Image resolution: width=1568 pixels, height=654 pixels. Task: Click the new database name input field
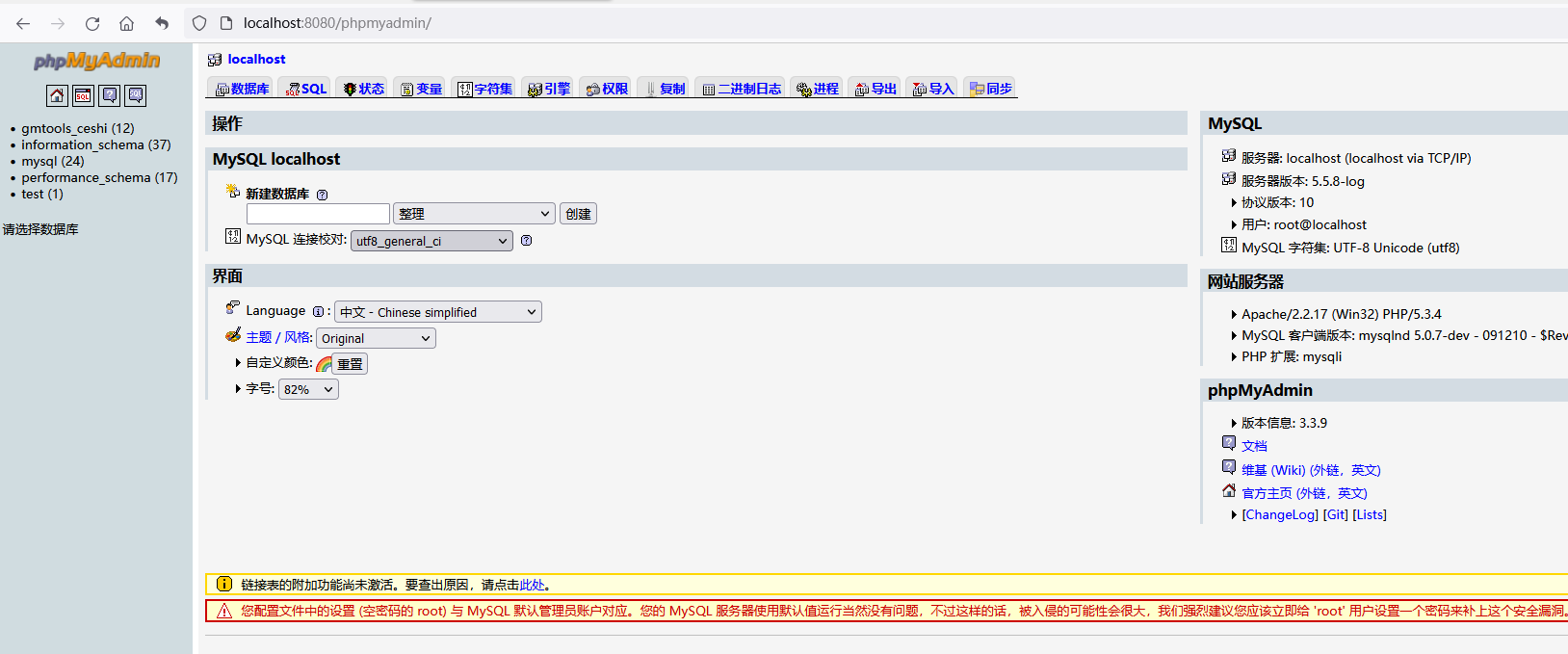318,214
